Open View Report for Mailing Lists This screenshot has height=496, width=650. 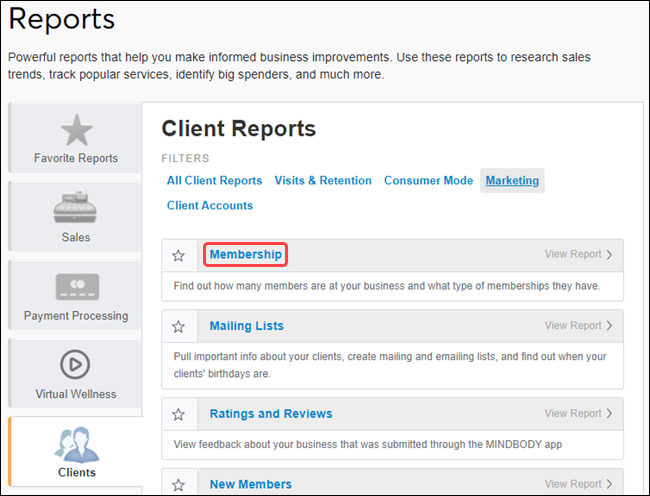click(x=578, y=326)
